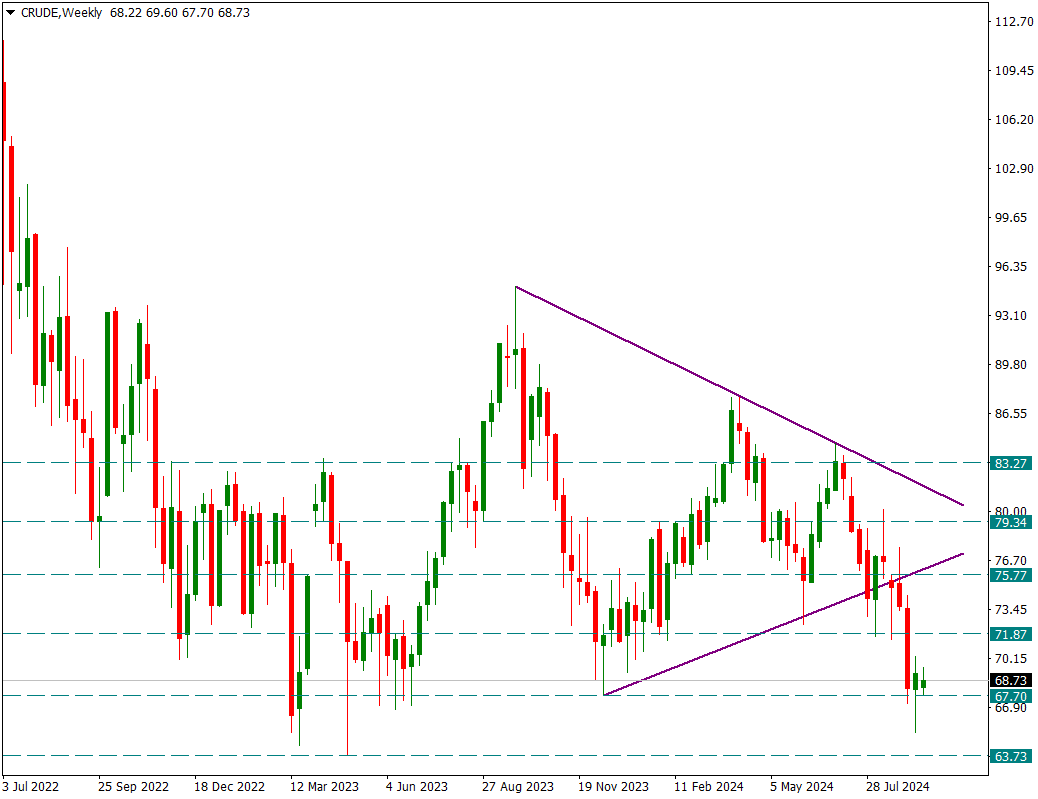Open the chart menu triangle beside CRUDE,Weekly
The height and width of the screenshot is (799, 1038).
point(10,13)
